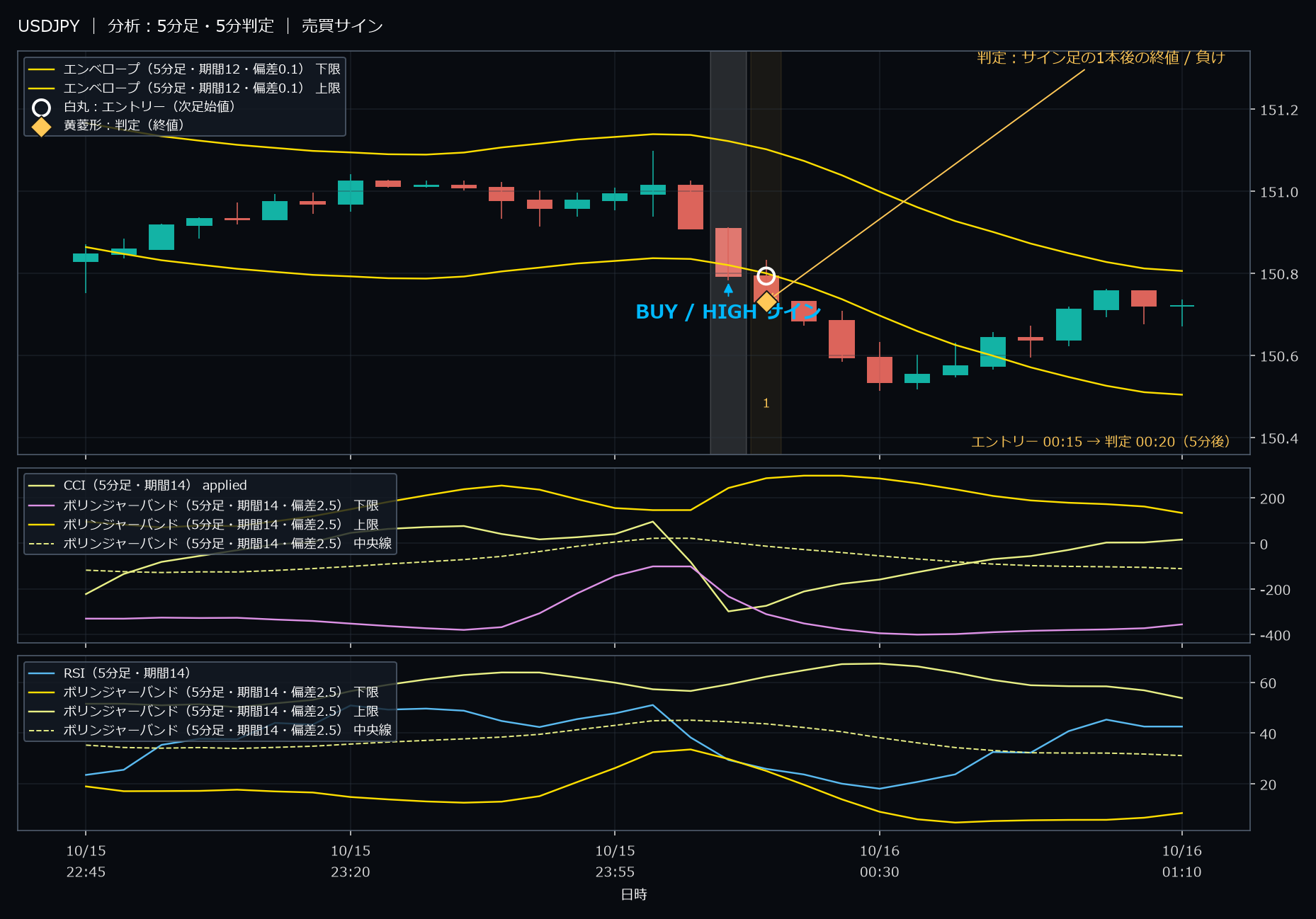Click the number 1 label in the shaded judgment band
The width and height of the screenshot is (1316, 919).
coord(766,404)
